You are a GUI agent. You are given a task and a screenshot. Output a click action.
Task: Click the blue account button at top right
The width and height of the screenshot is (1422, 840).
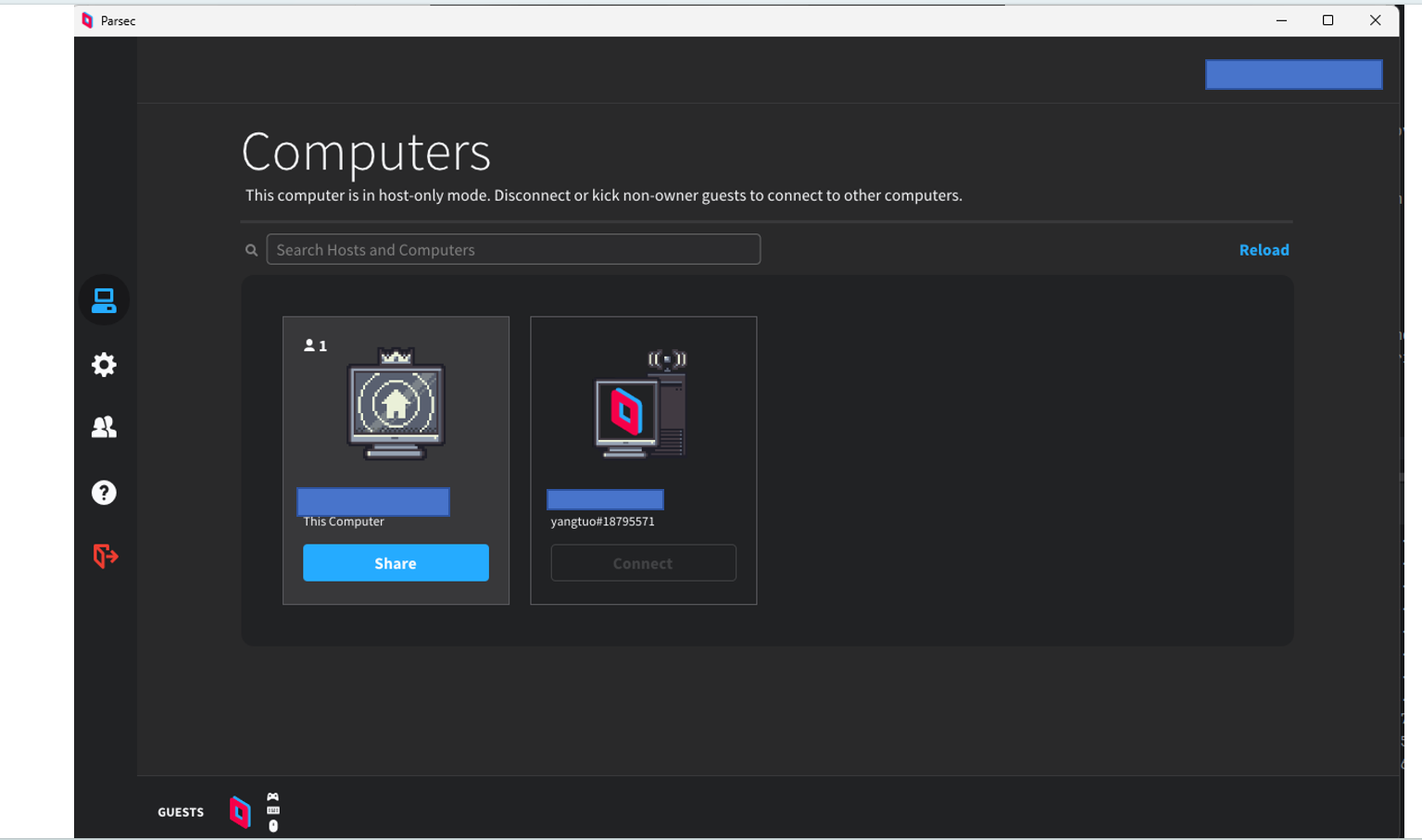pos(1293,74)
